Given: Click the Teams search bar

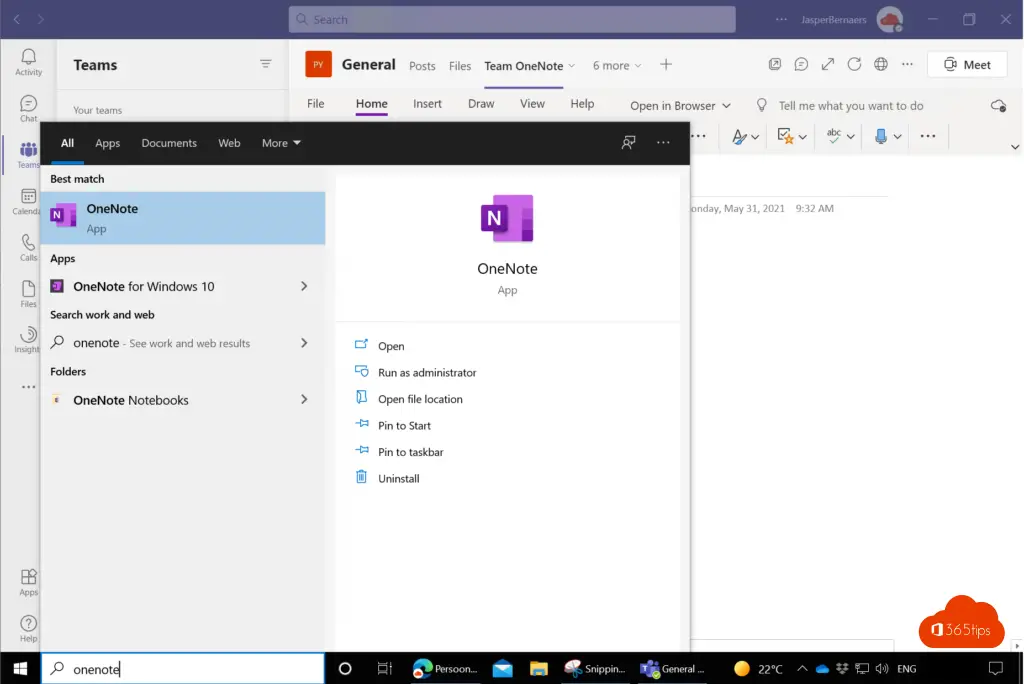Looking at the screenshot, I should pos(512,19).
